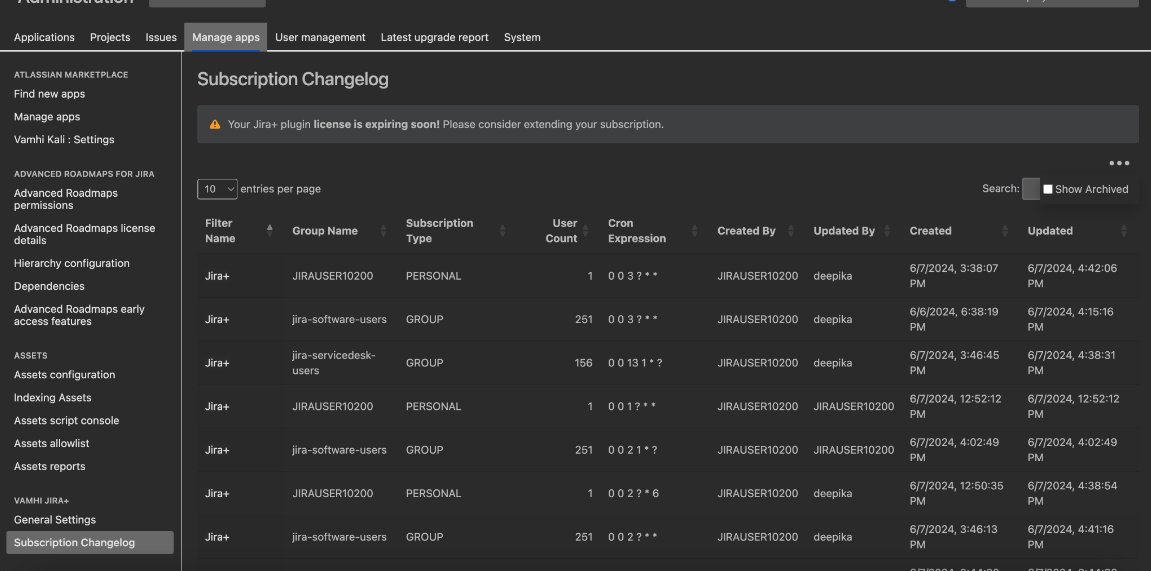Image resolution: width=1151 pixels, height=571 pixels.
Task: Click the license expiring warning icon
Action: pyautogui.click(x=214, y=125)
